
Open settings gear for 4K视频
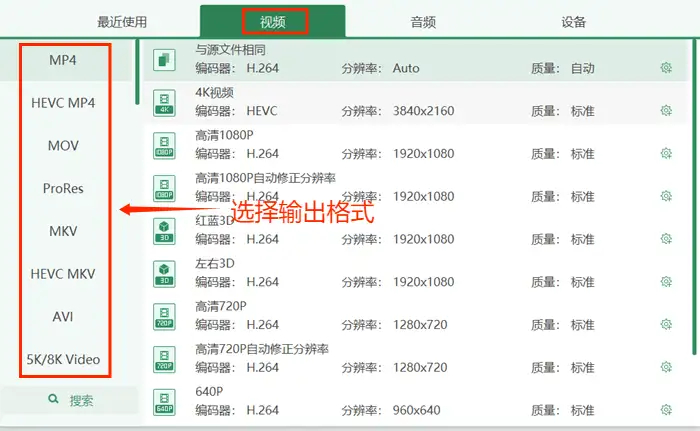pos(666,110)
